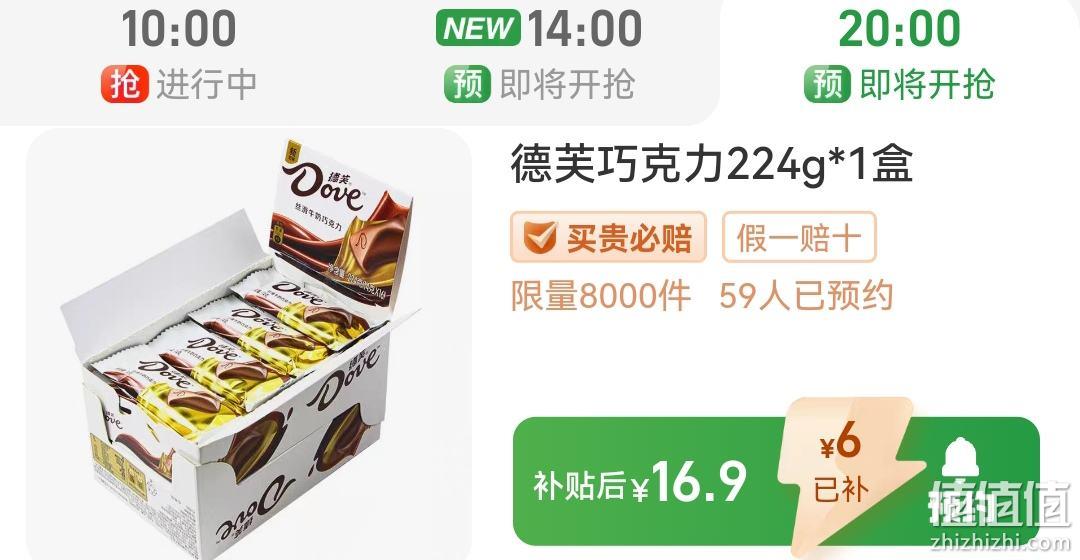Tap the green 预 icon under 20:00
Screen dimensions: 1080x560
click(827, 85)
